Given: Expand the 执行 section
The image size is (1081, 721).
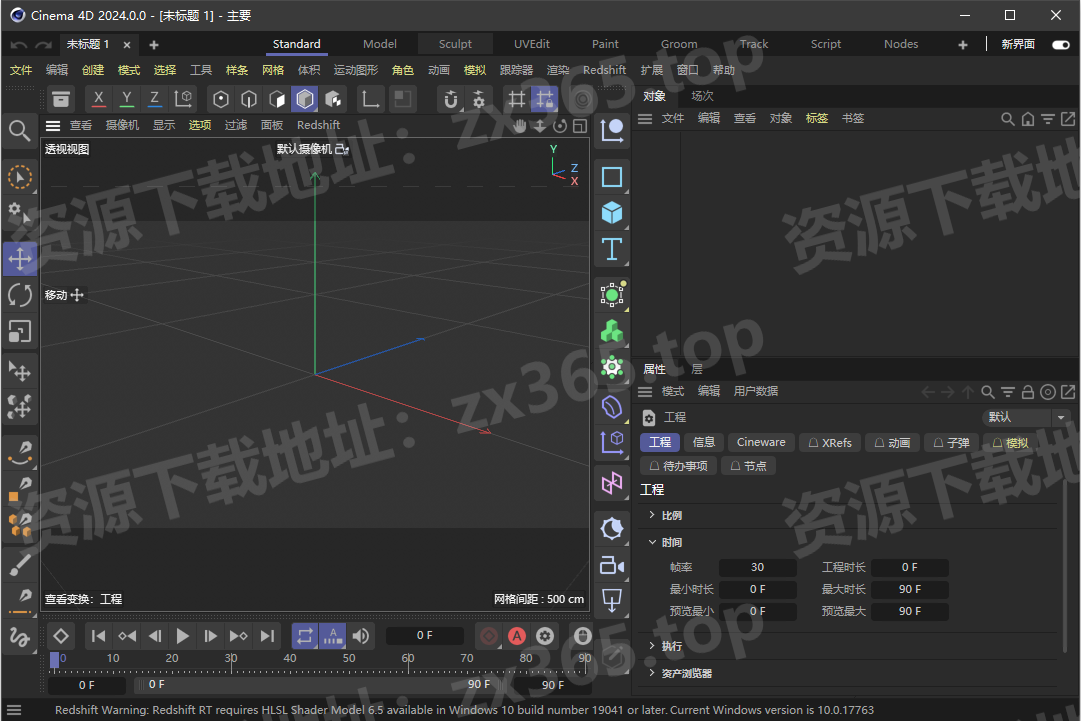Looking at the screenshot, I should click(651, 645).
